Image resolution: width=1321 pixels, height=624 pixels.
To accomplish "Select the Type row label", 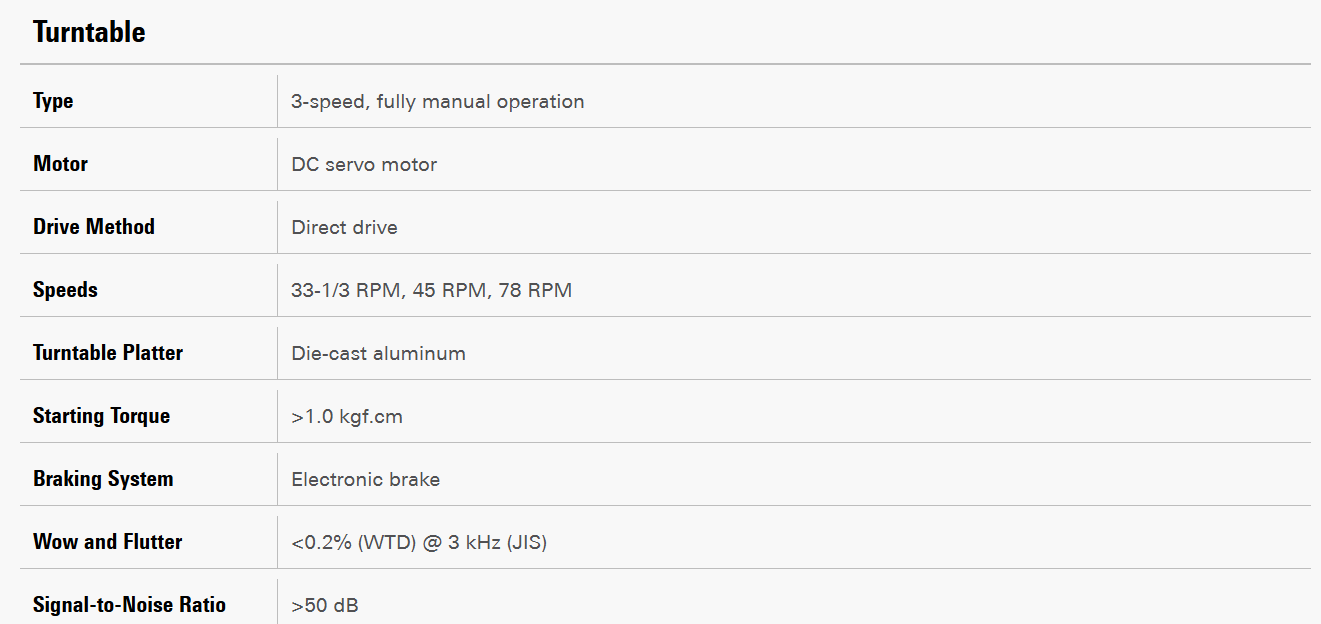I will [53, 101].
